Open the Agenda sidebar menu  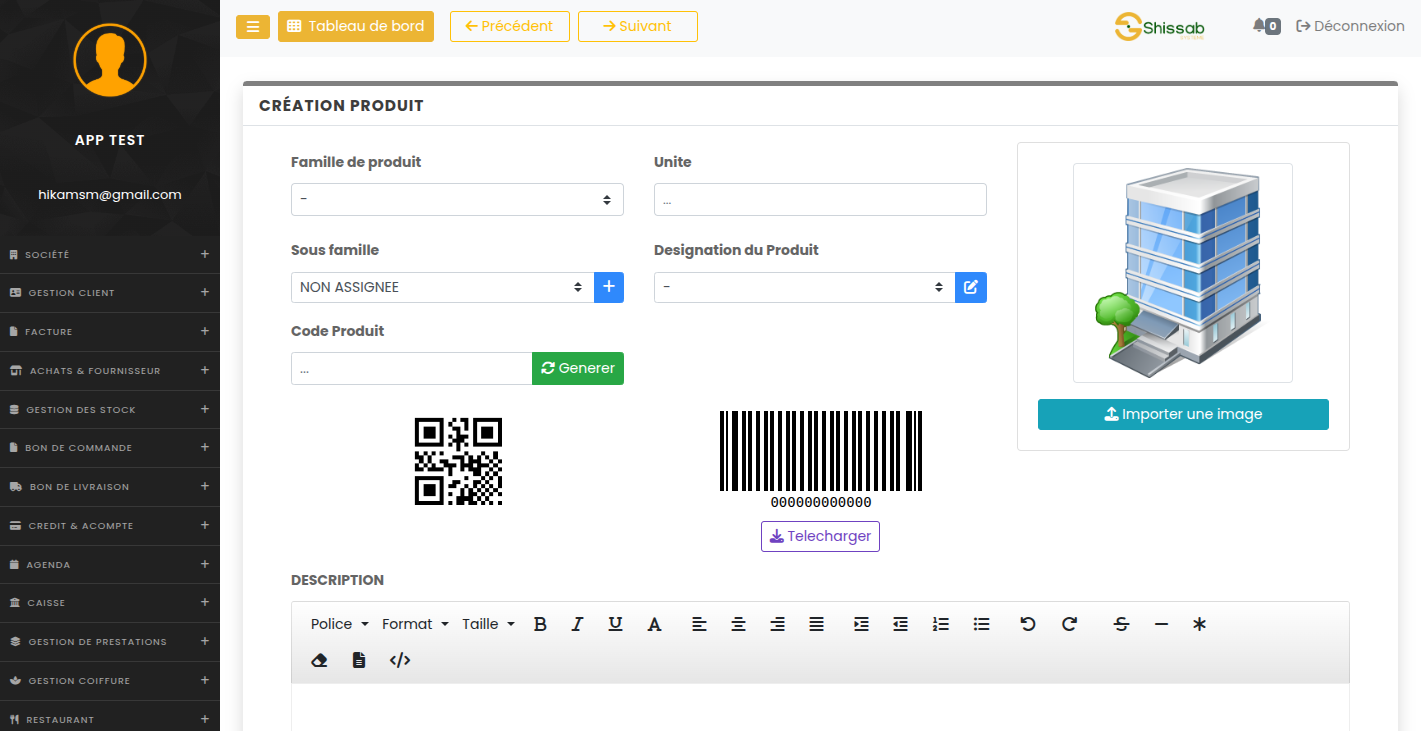110,564
